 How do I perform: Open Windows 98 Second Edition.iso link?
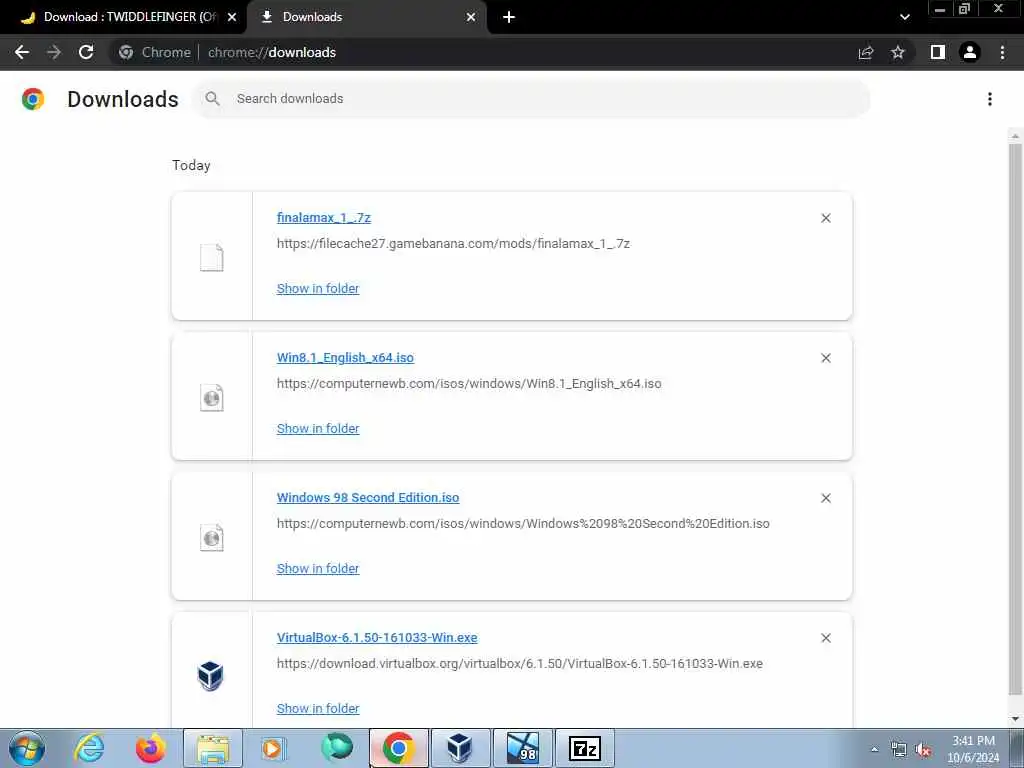point(368,498)
